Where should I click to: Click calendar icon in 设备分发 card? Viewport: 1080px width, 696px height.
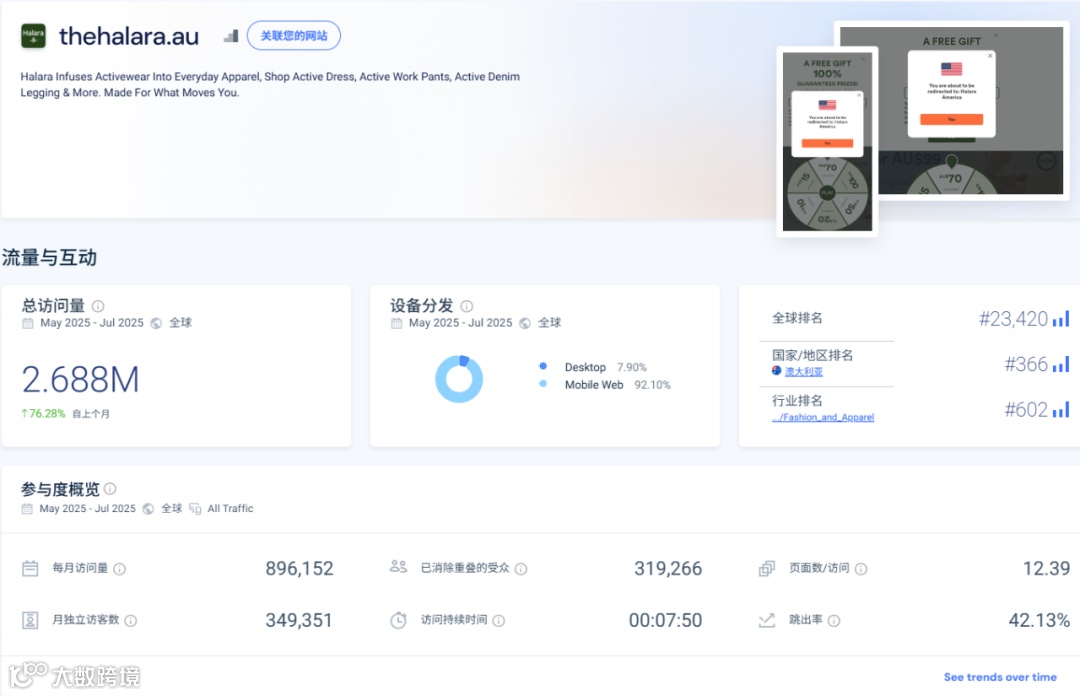[x=396, y=323]
